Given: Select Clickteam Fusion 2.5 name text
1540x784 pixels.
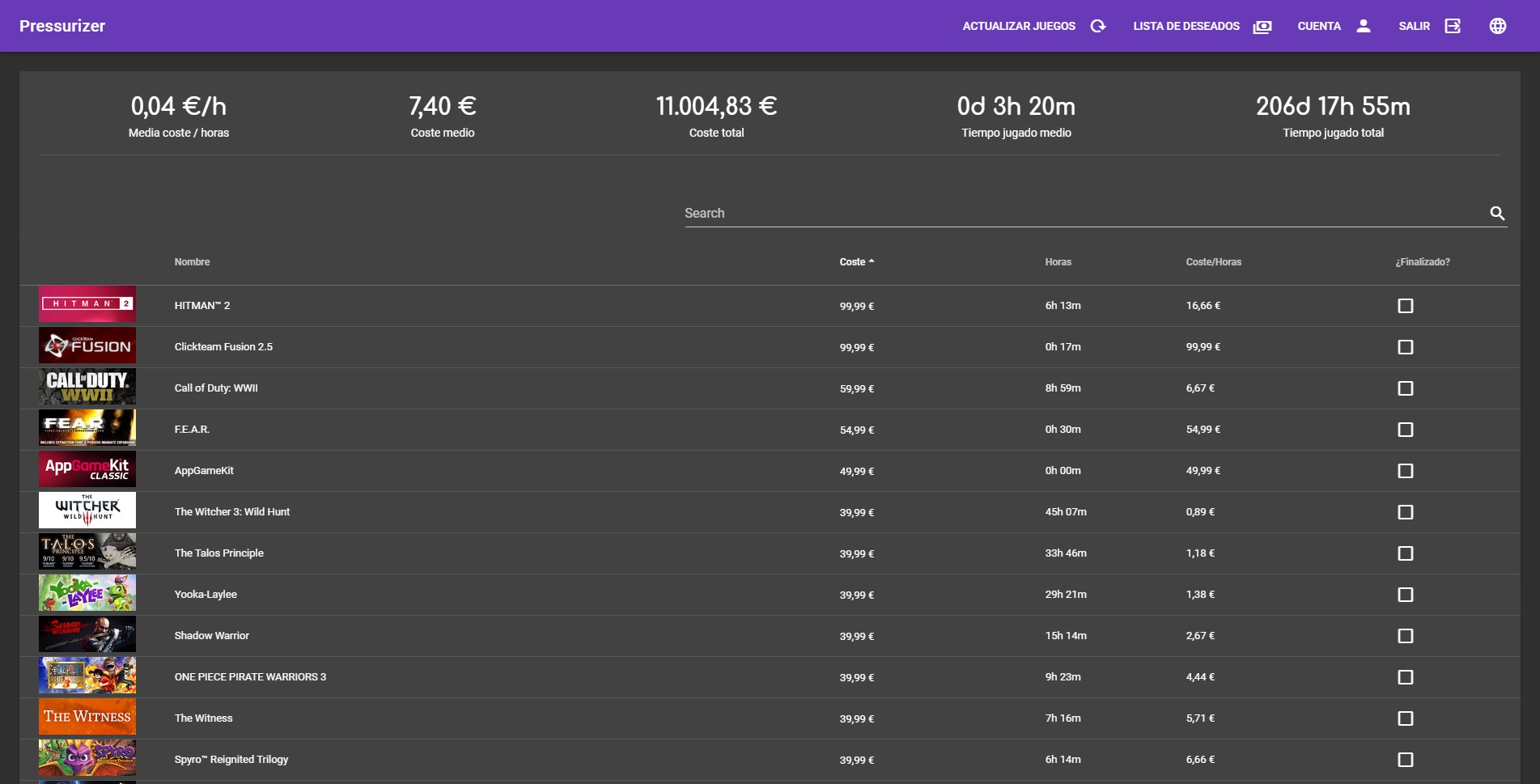Looking at the screenshot, I should click(223, 347).
